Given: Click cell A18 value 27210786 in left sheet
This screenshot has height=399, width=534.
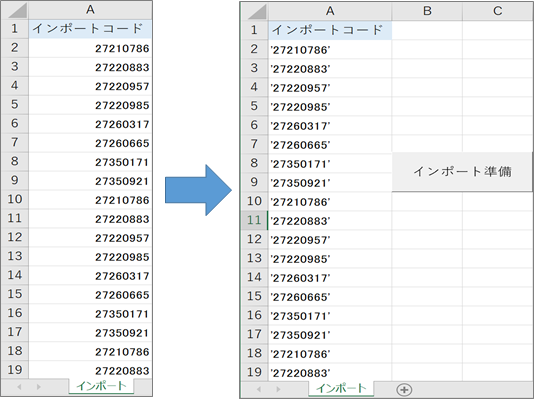Looking at the screenshot, I should point(90,352).
